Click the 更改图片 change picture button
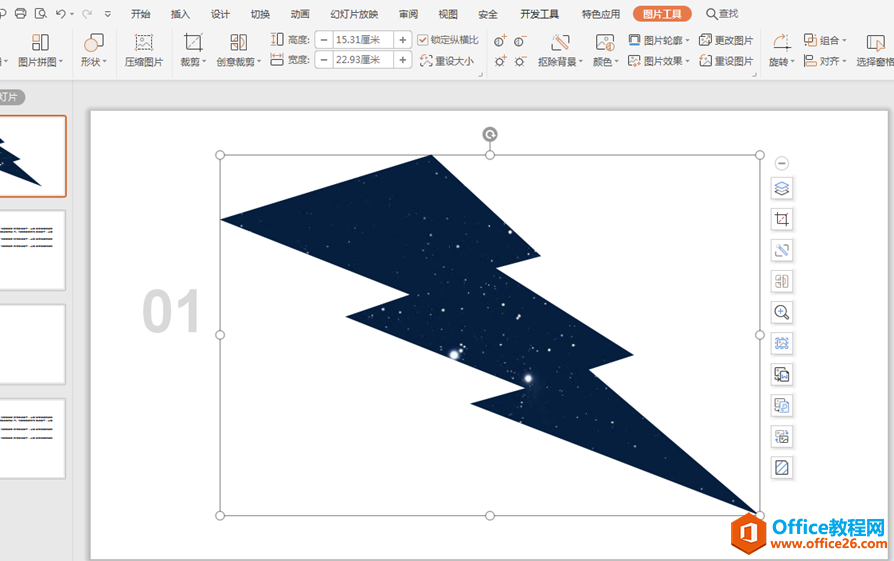This screenshot has width=894, height=561. pos(726,40)
